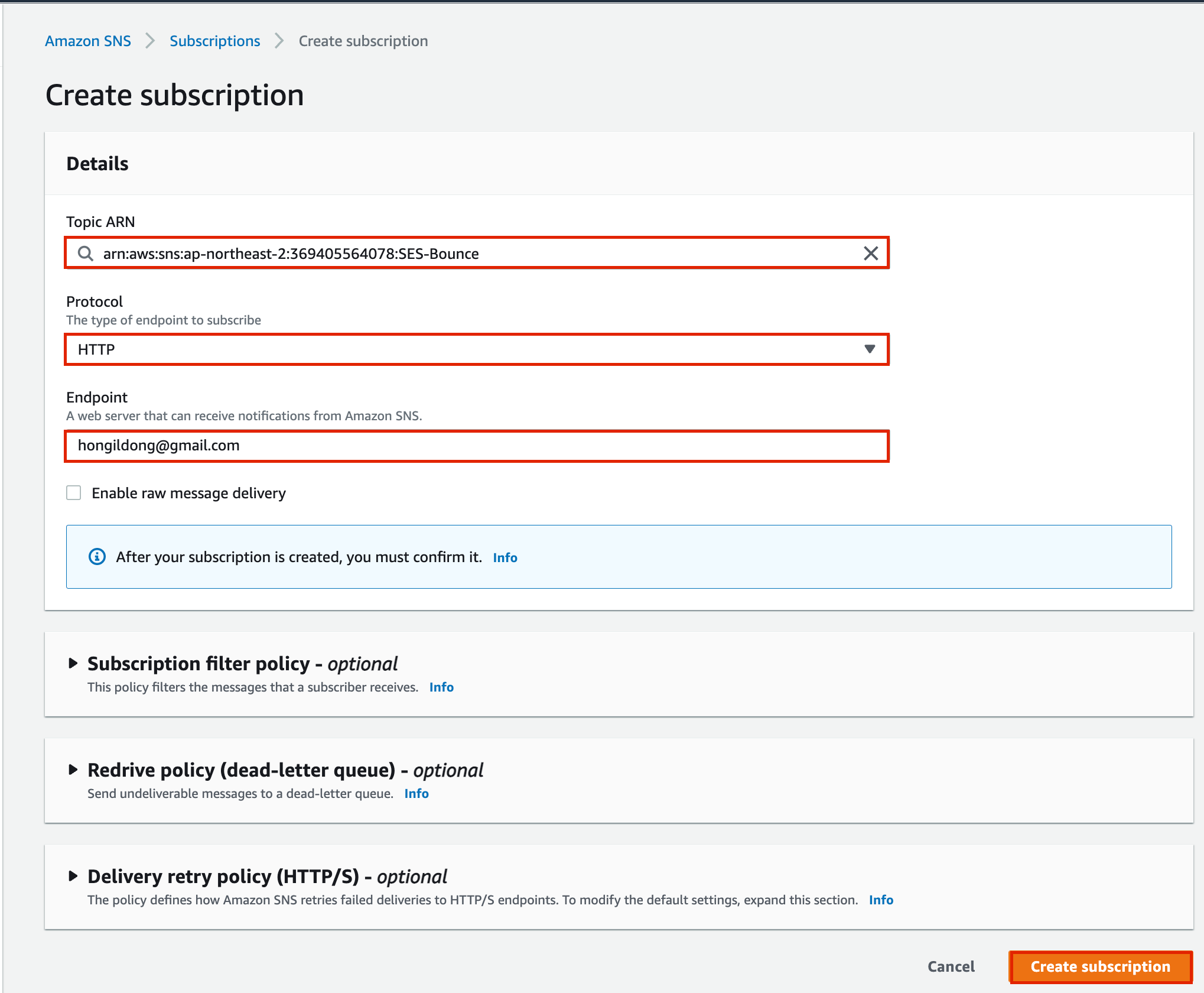Click the Enable raw message delivery label
Viewport: 1204px width, 993px height.
(188, 493)
